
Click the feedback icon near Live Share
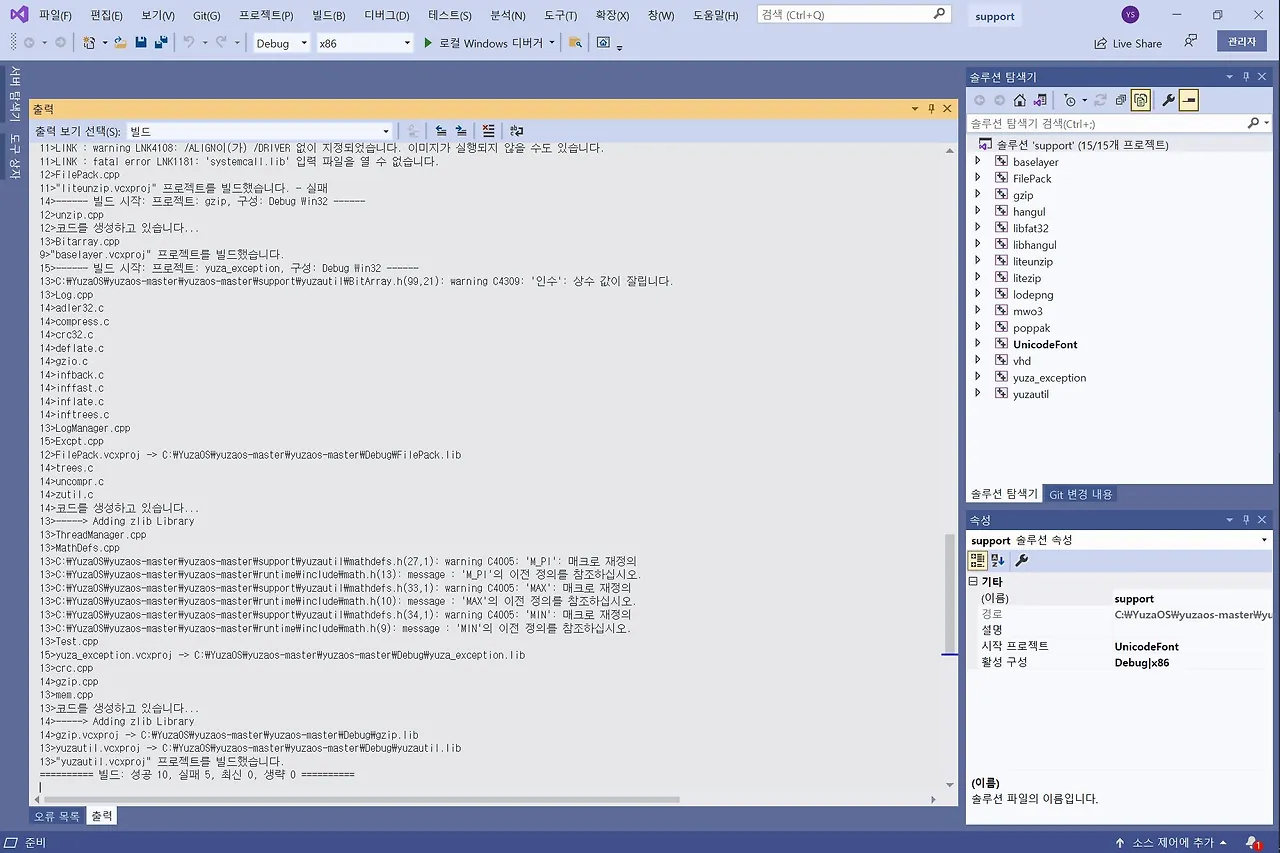click(1190, 41)
